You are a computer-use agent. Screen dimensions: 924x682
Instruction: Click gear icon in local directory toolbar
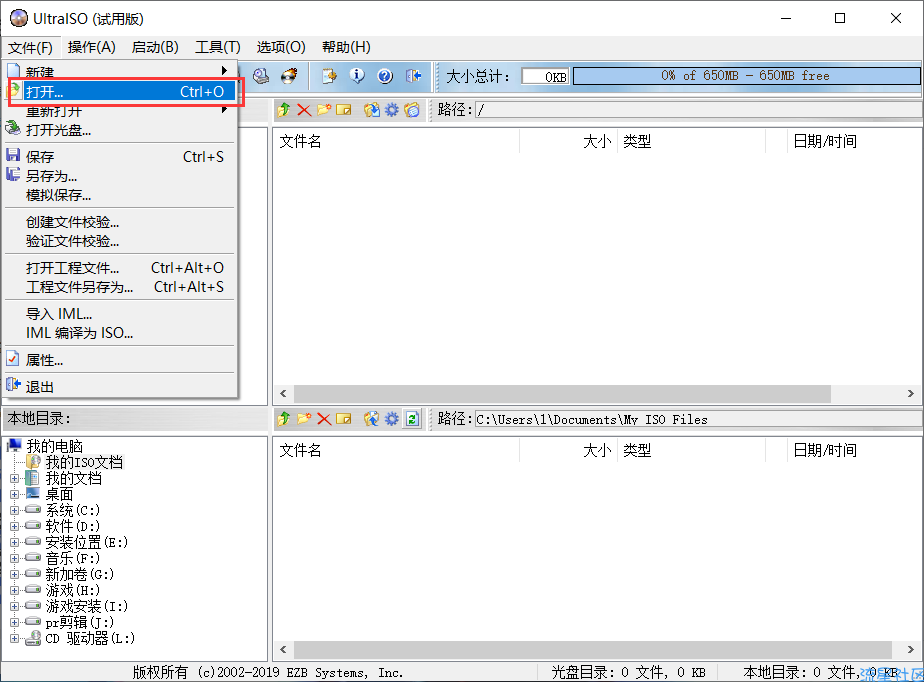[392, 419]
